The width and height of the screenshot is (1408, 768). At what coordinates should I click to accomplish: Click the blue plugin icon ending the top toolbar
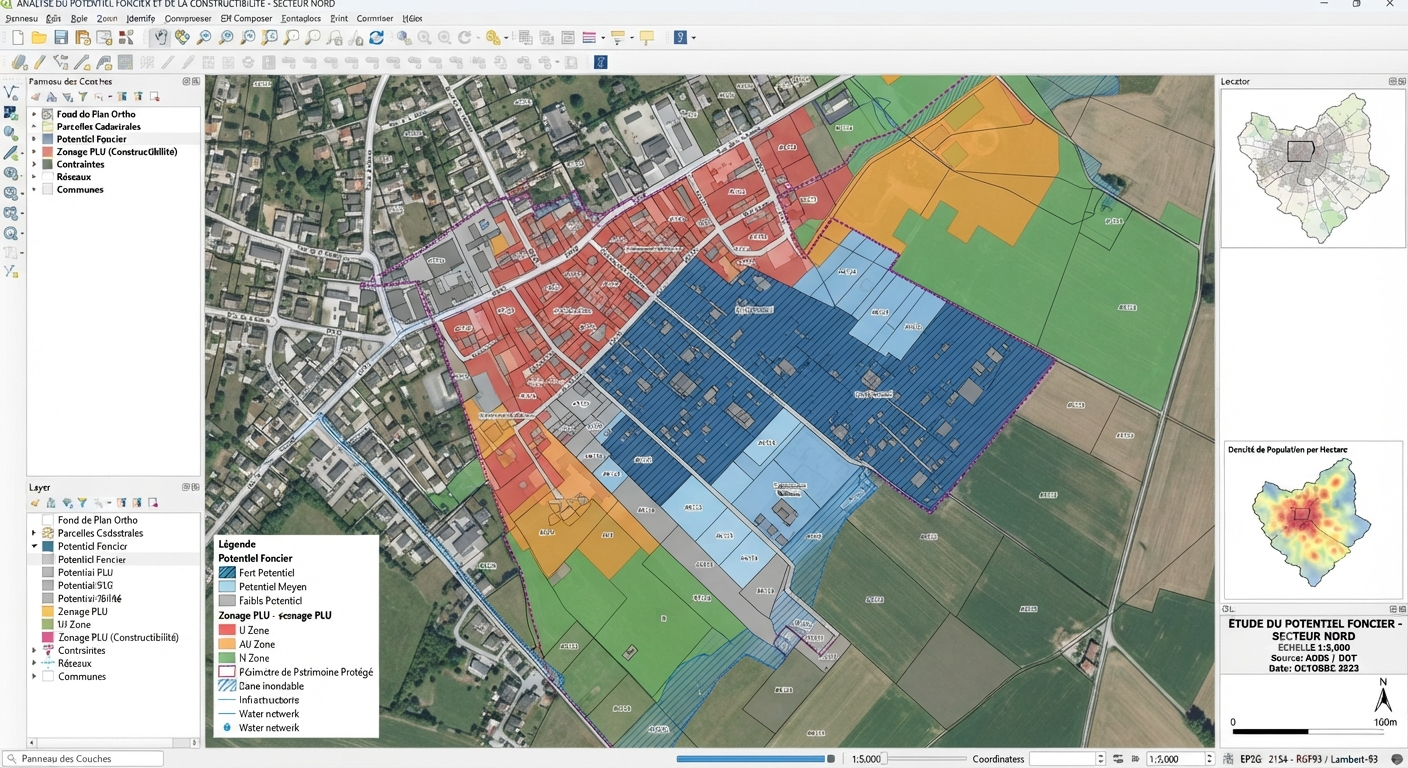coord(680,38)
